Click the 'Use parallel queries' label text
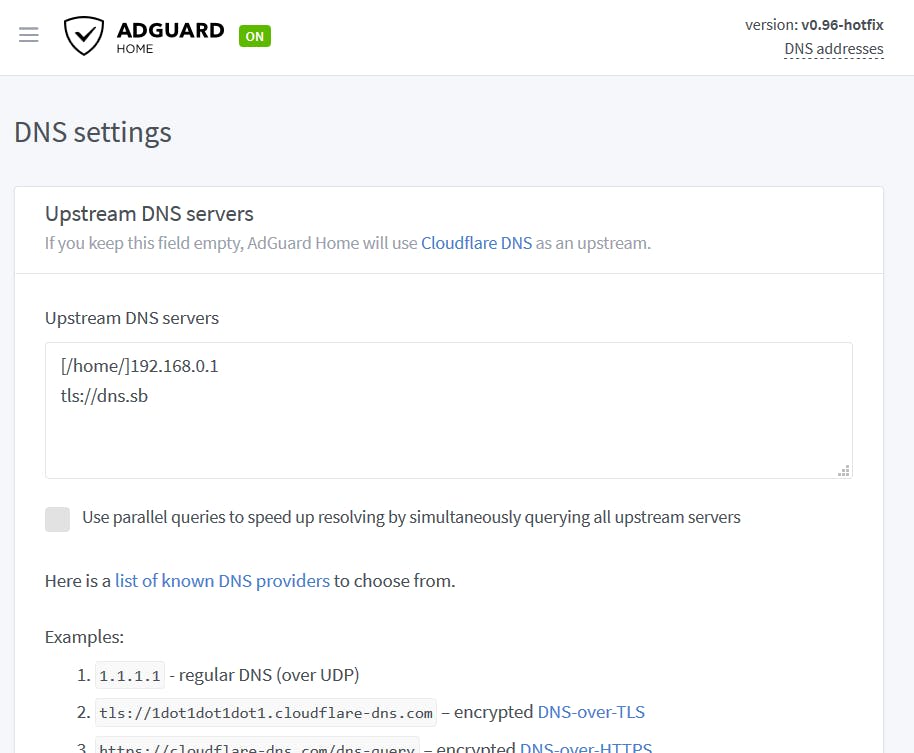Screen dimensions: 914x753 pos(411,518)
